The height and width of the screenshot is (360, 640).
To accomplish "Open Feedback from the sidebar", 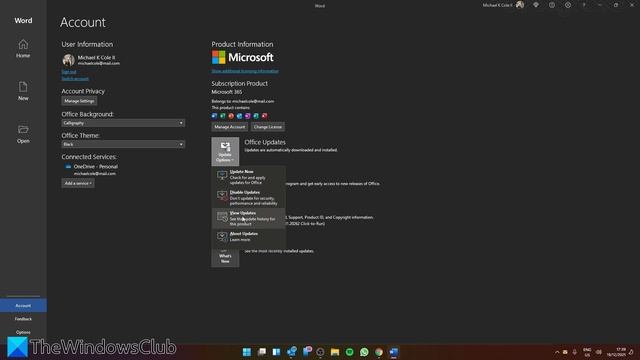I will coord(23,319).
